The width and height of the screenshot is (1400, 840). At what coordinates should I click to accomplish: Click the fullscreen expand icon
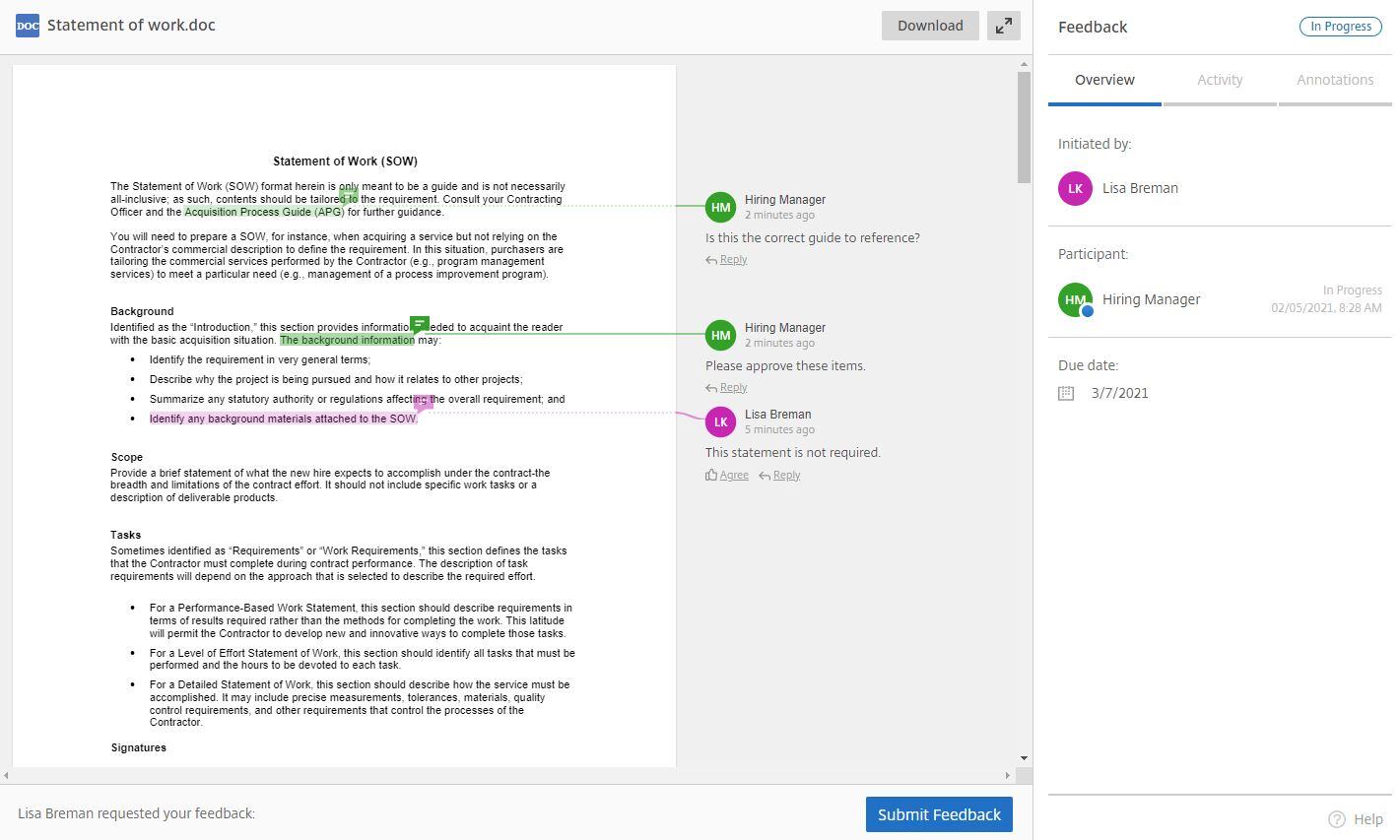click(1003, 26)
